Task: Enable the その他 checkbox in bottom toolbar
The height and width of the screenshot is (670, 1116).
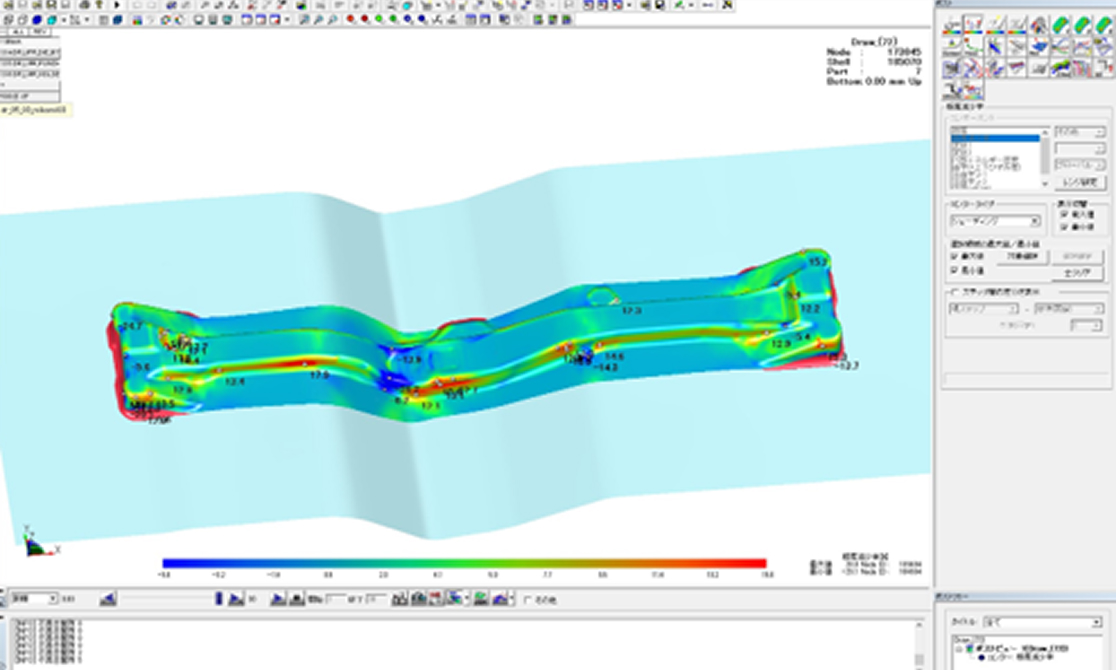Action: [x=528, y=600]
